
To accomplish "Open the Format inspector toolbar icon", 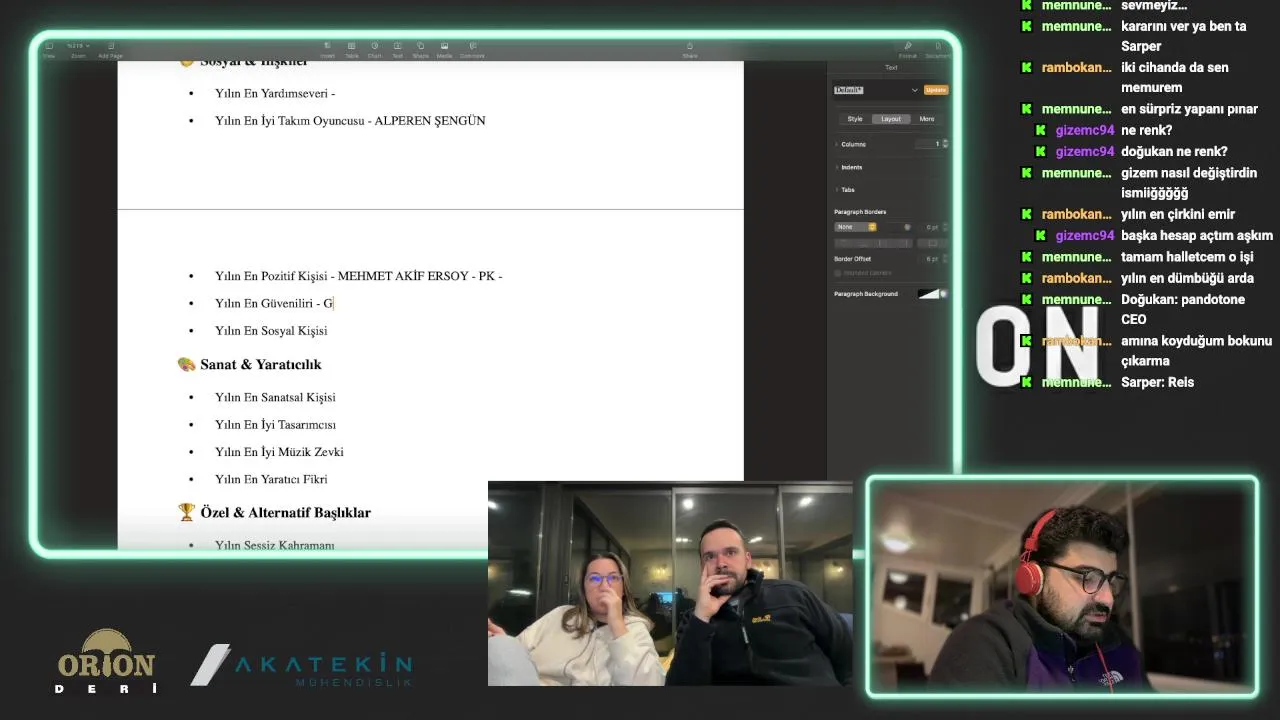I will point(907,50).
